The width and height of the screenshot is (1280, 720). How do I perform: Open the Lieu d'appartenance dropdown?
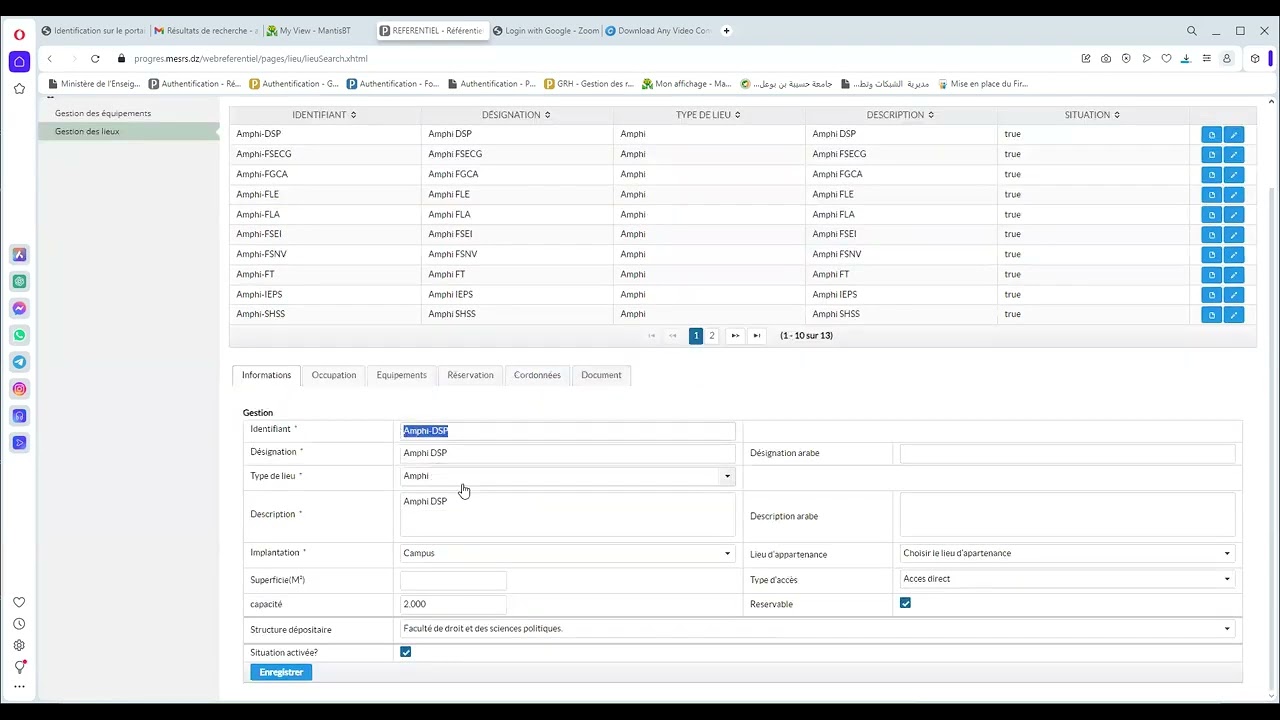point(1067,553)
